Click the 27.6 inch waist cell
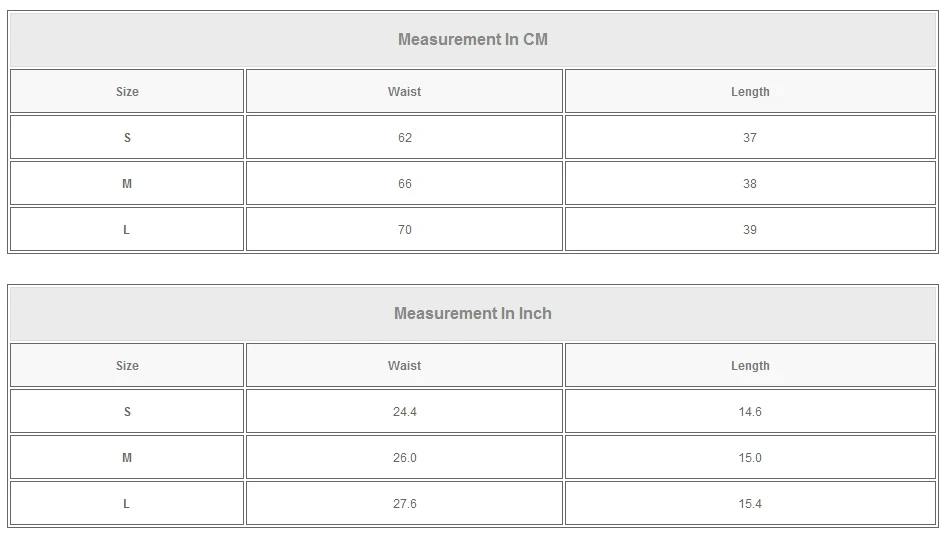The width and height of the screenshot is (945, 538). click(404, 504)
